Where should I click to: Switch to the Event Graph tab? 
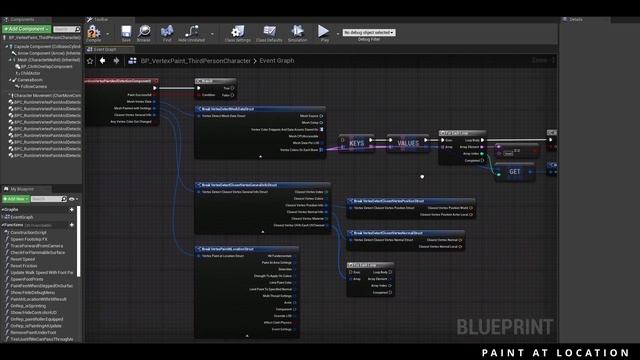click(109, 49)
